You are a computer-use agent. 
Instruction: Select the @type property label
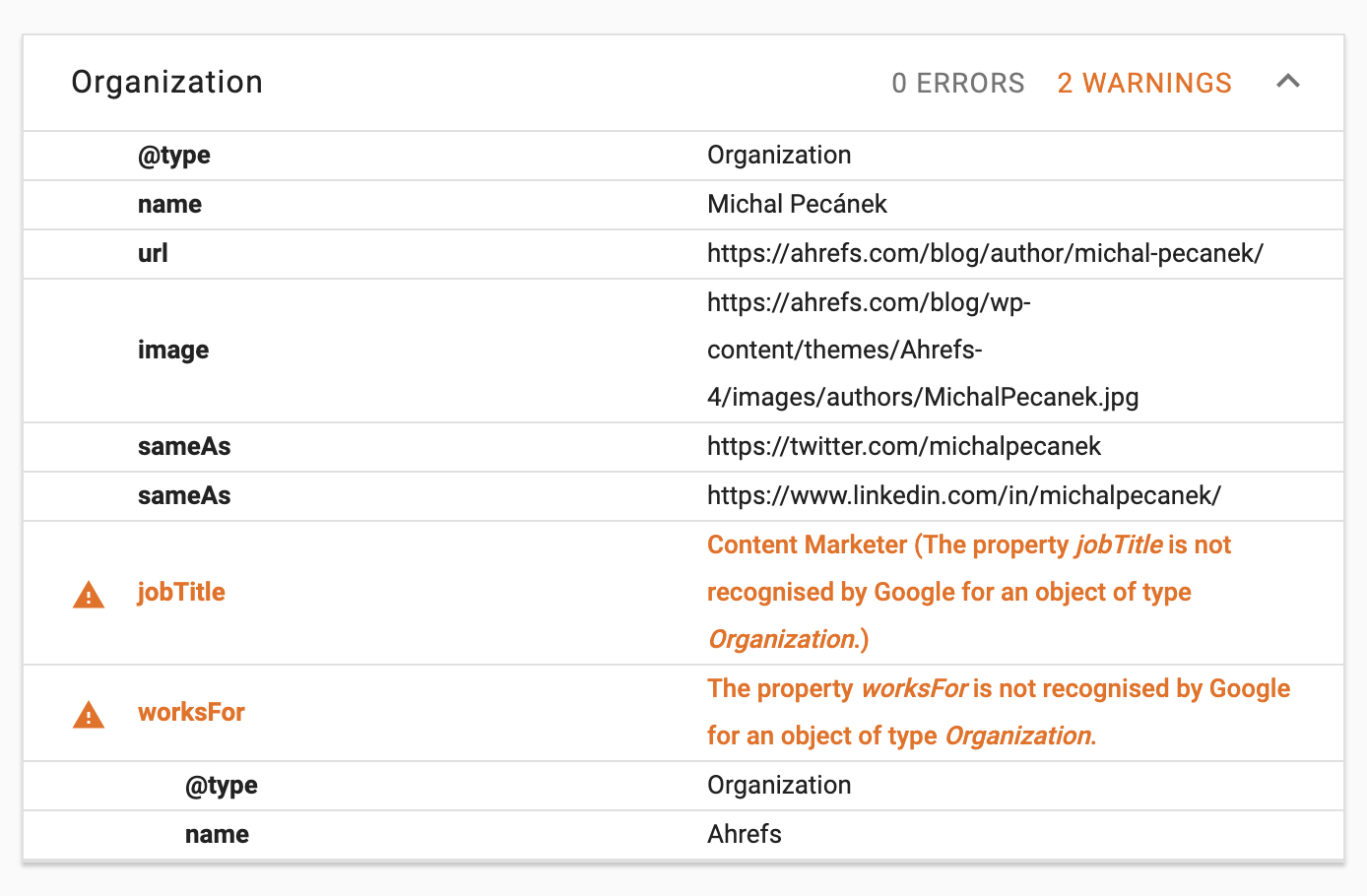point(174,155)
